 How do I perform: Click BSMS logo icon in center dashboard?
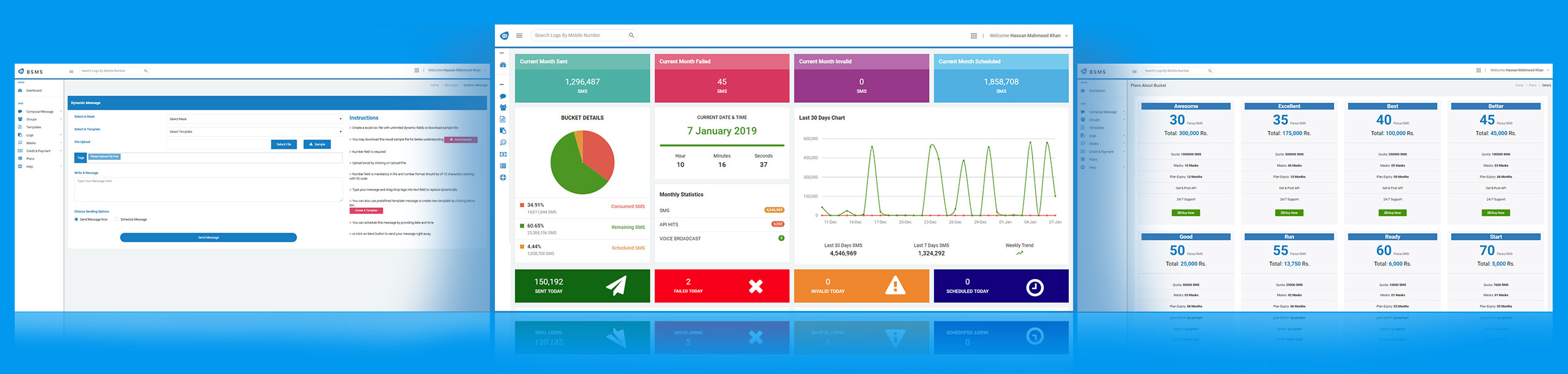504,36
